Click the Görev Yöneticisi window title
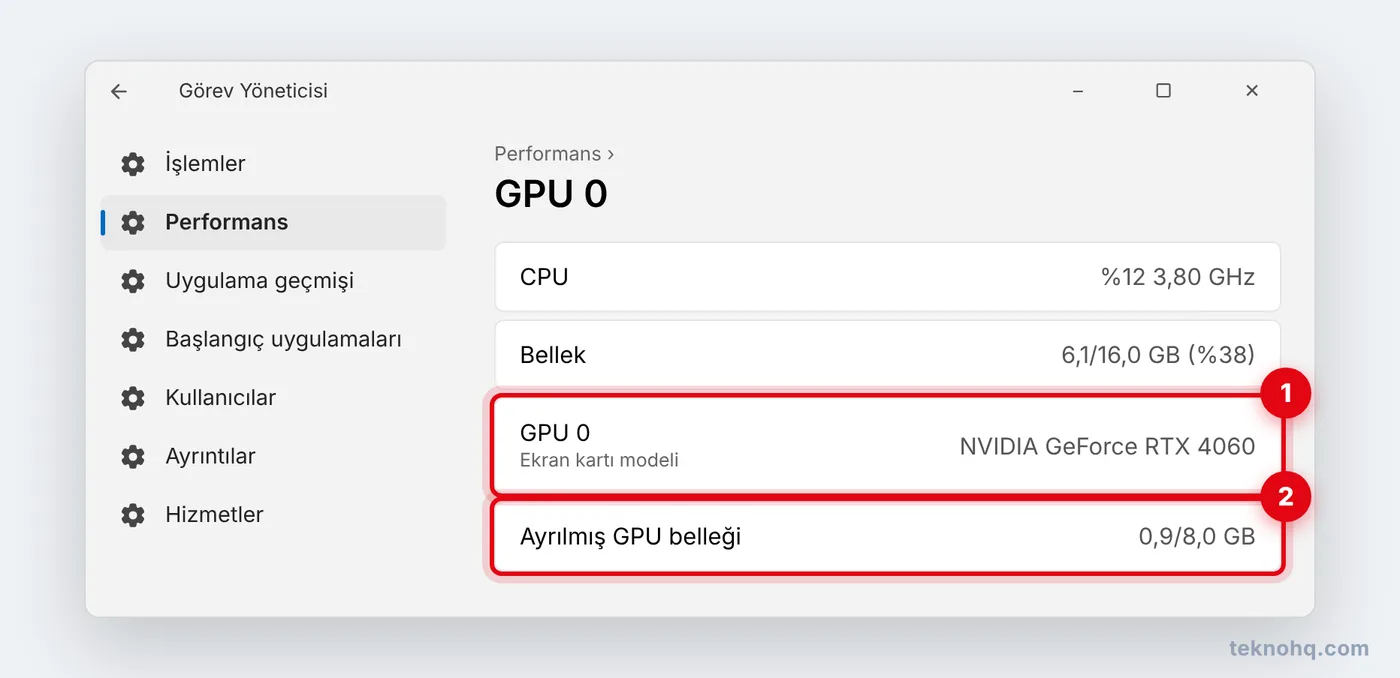The width and height of the screenshot is (1400, 678). 253,91
